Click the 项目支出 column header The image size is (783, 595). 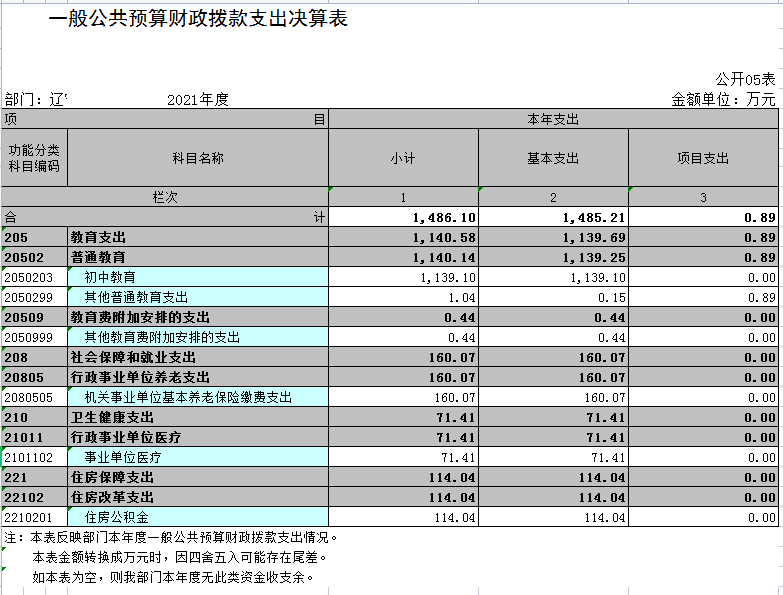tap(703, 158)
